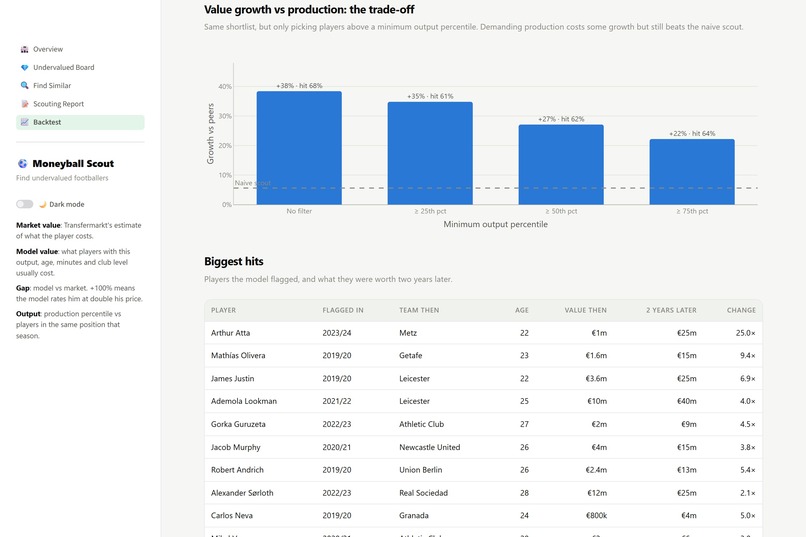The width and height of the screenshot is (806, 537).
Task: Click the 2021/22 flagged season cell
Action: coord(337,401)
